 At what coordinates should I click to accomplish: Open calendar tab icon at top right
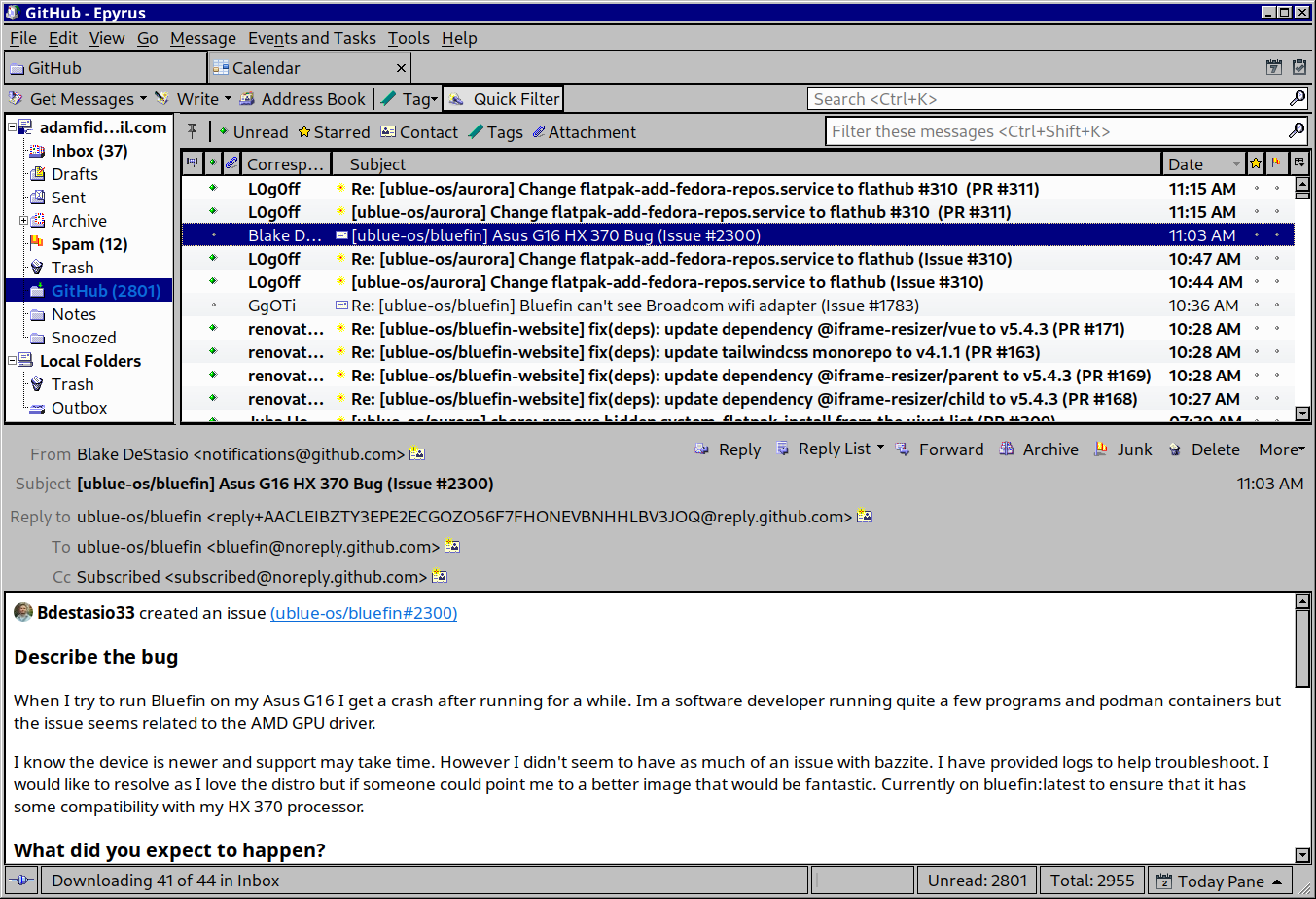pyautogui.click(x=1274, y=67)
